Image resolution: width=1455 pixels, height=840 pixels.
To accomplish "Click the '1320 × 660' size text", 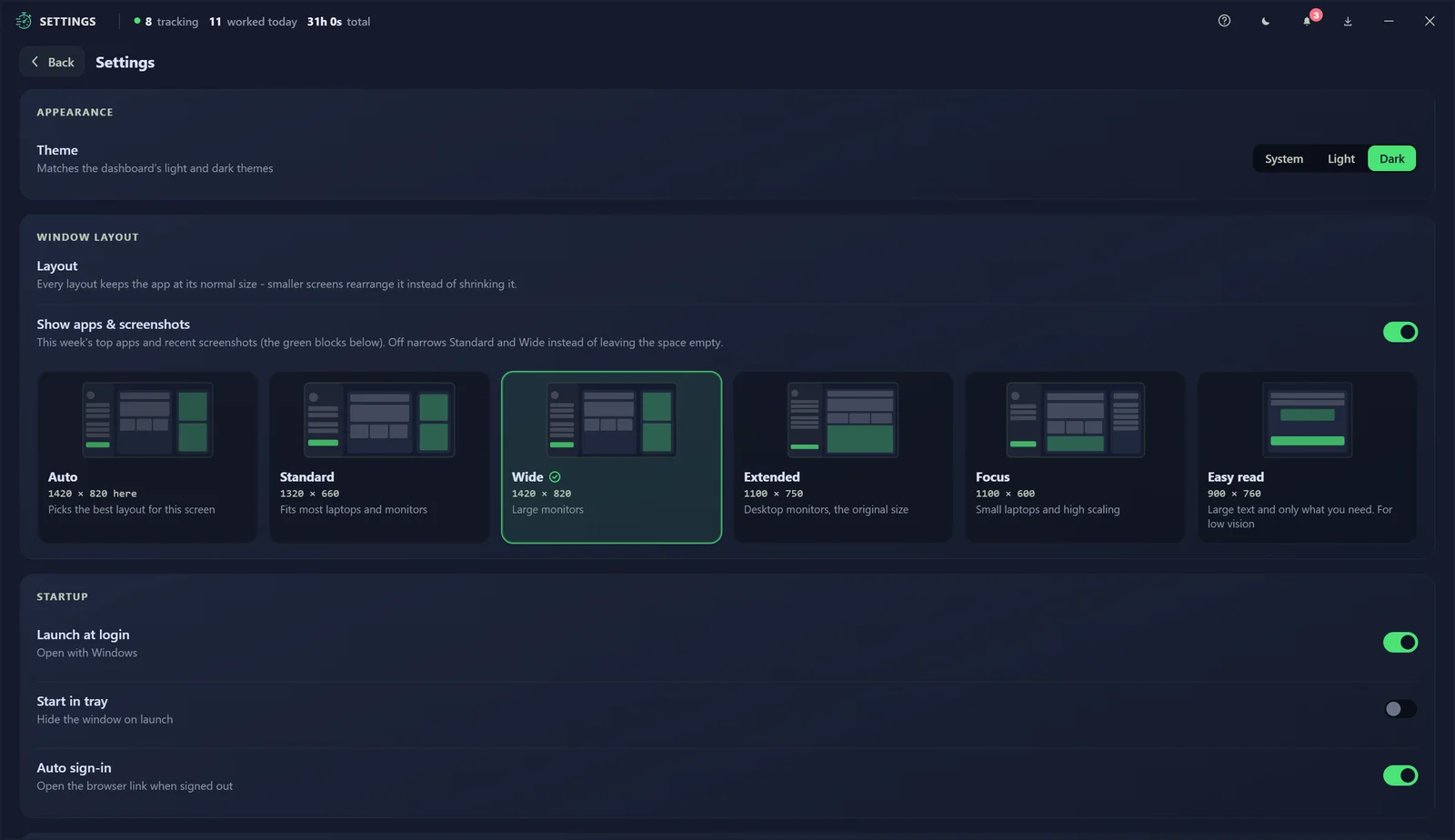I will (x=309, y=494).
